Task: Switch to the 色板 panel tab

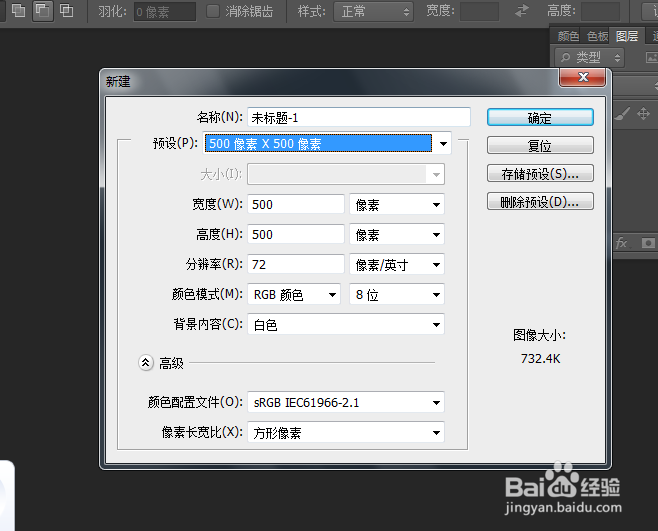Action: pos(598,37)
